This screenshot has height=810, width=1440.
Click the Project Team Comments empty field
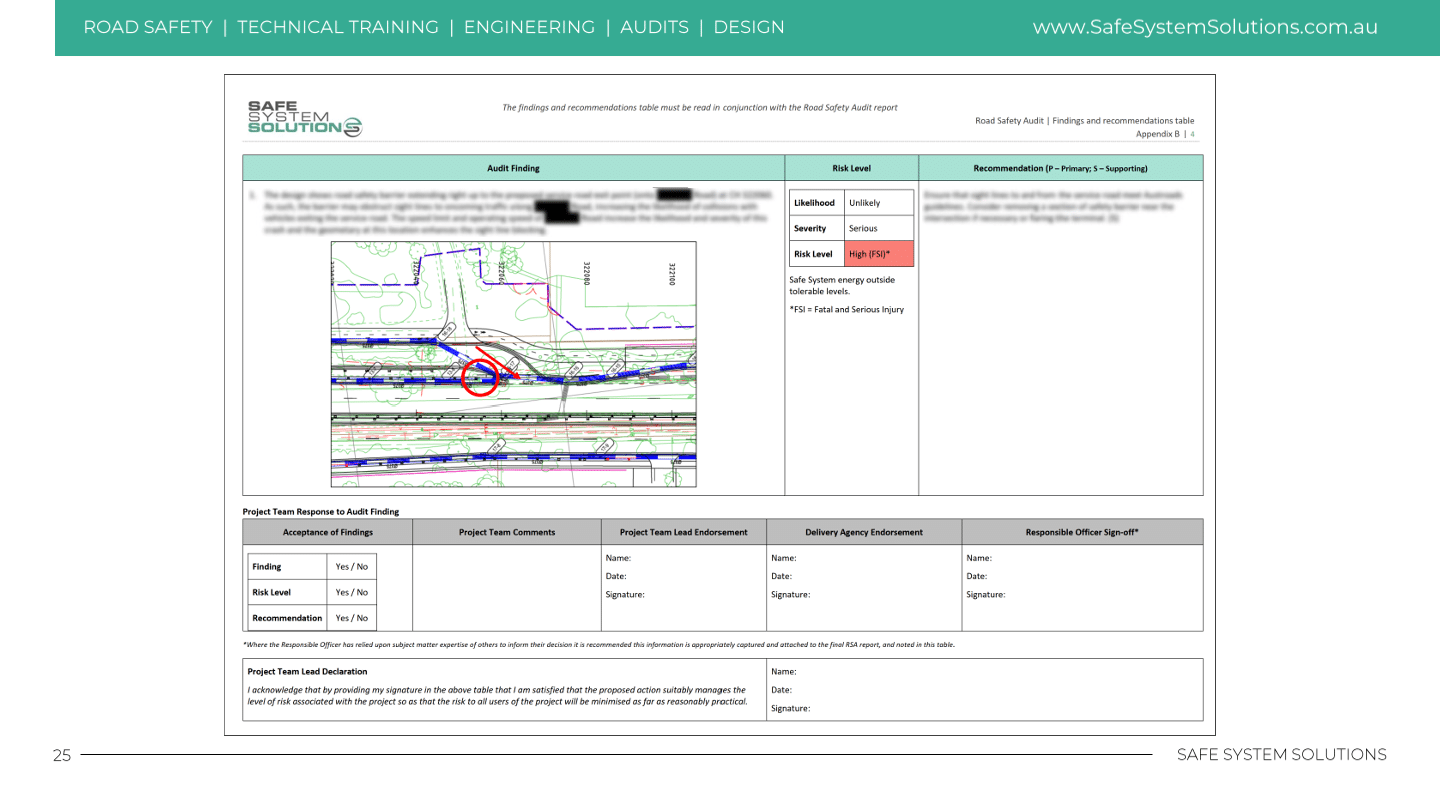(506, 588)
